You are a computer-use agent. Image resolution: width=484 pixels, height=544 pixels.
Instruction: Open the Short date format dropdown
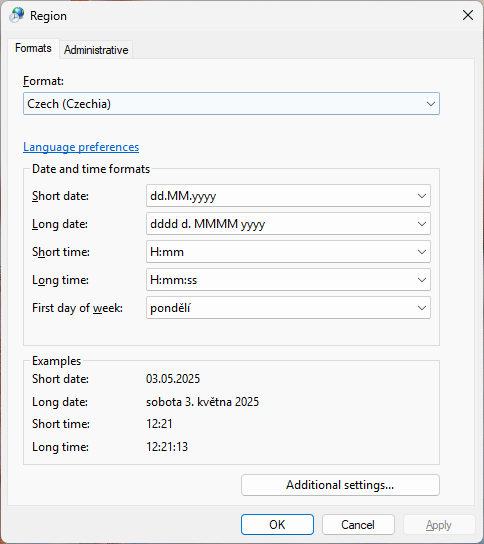click(288, 196)
